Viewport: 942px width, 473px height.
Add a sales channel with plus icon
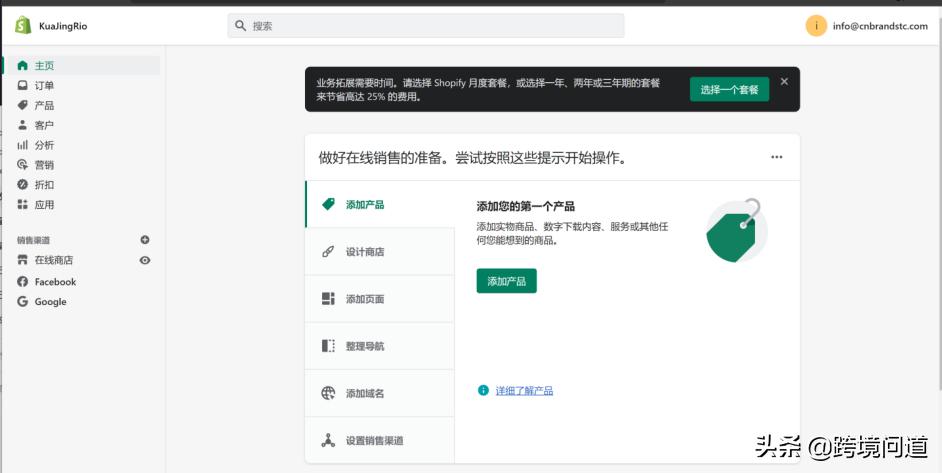click(145, 240)
